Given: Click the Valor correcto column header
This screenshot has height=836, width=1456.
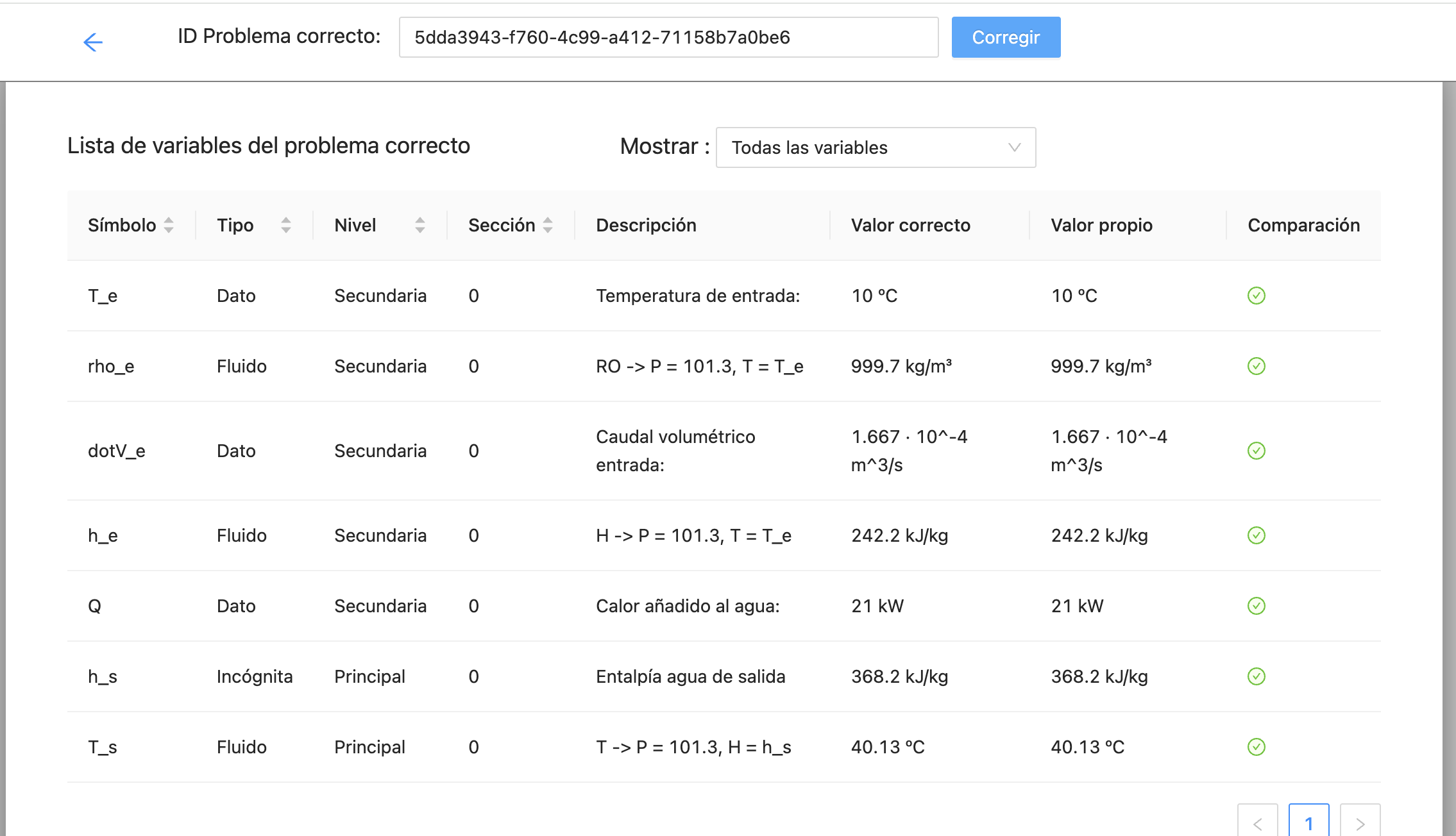Looking at the screenshot, I should pos(910,225).
